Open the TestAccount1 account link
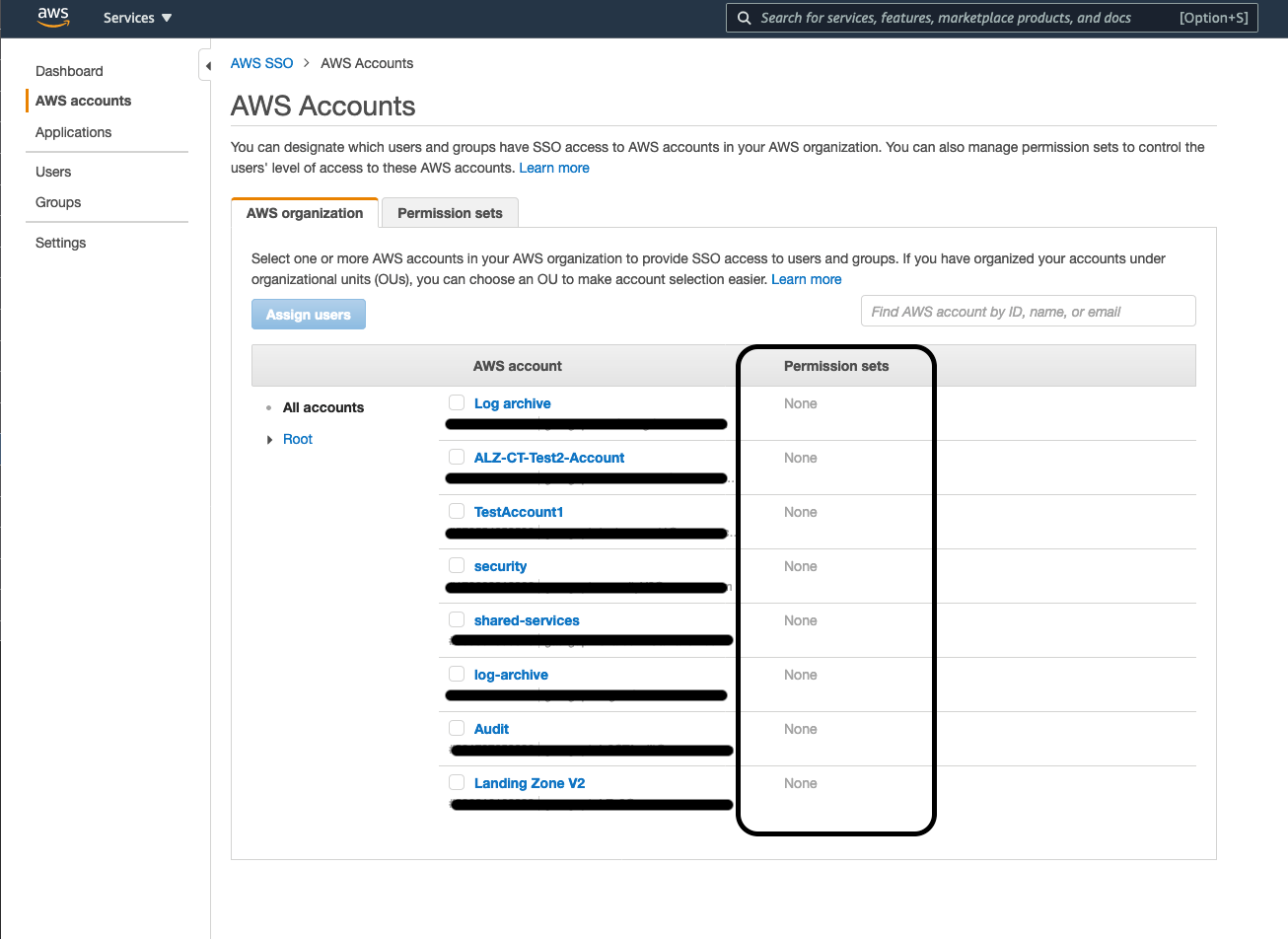The width and height of the screenshot is (1288, 939). click(x=519, y=512)
